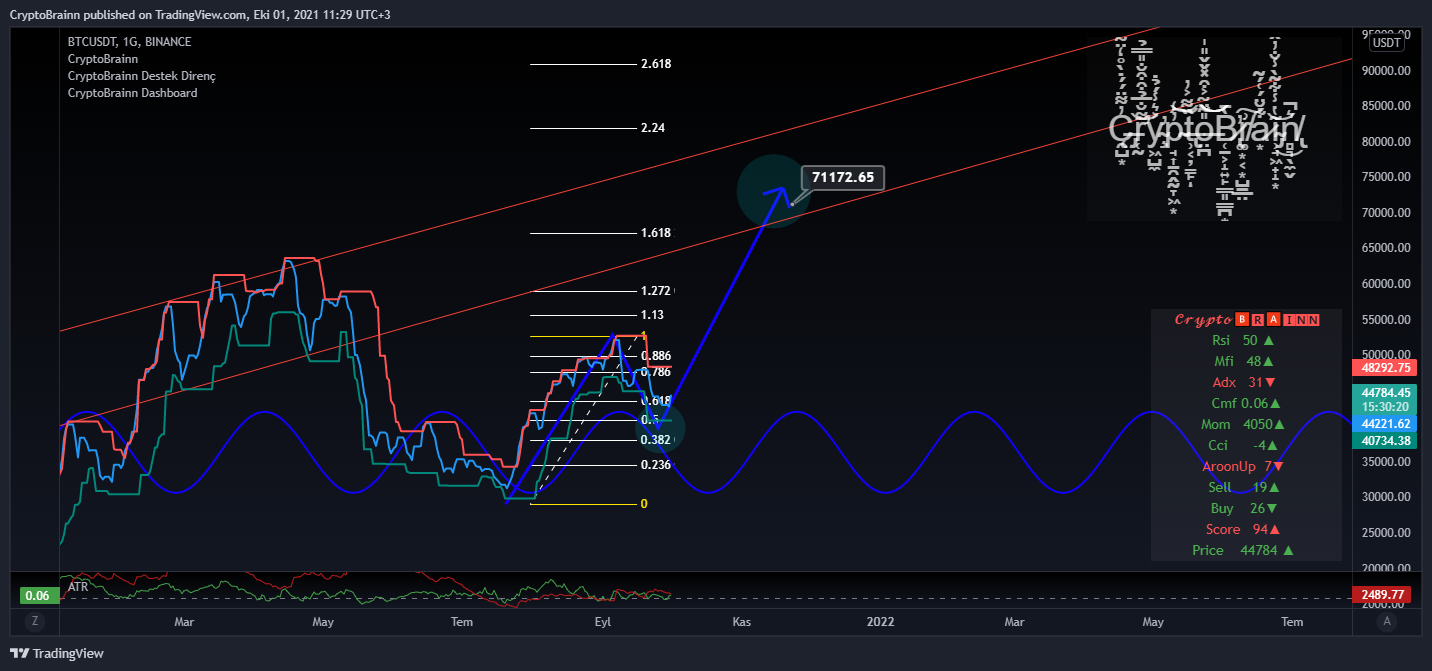1432x671 pixels.
Task: Click the CryptoBrainn Dashboard indicator label
Action: click(133, 93)
